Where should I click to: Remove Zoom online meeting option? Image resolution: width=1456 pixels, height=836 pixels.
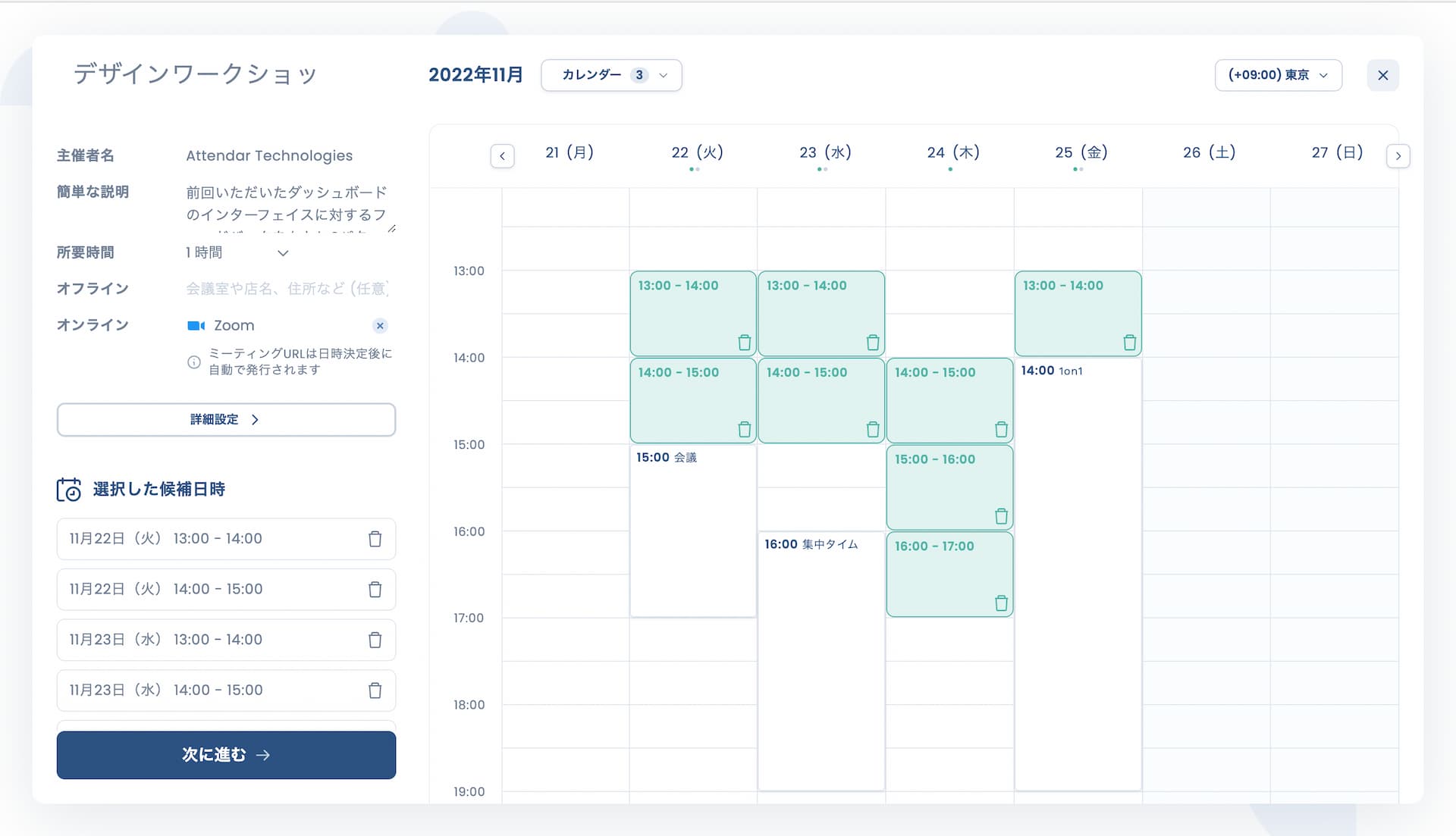click(x=380, y=326)
